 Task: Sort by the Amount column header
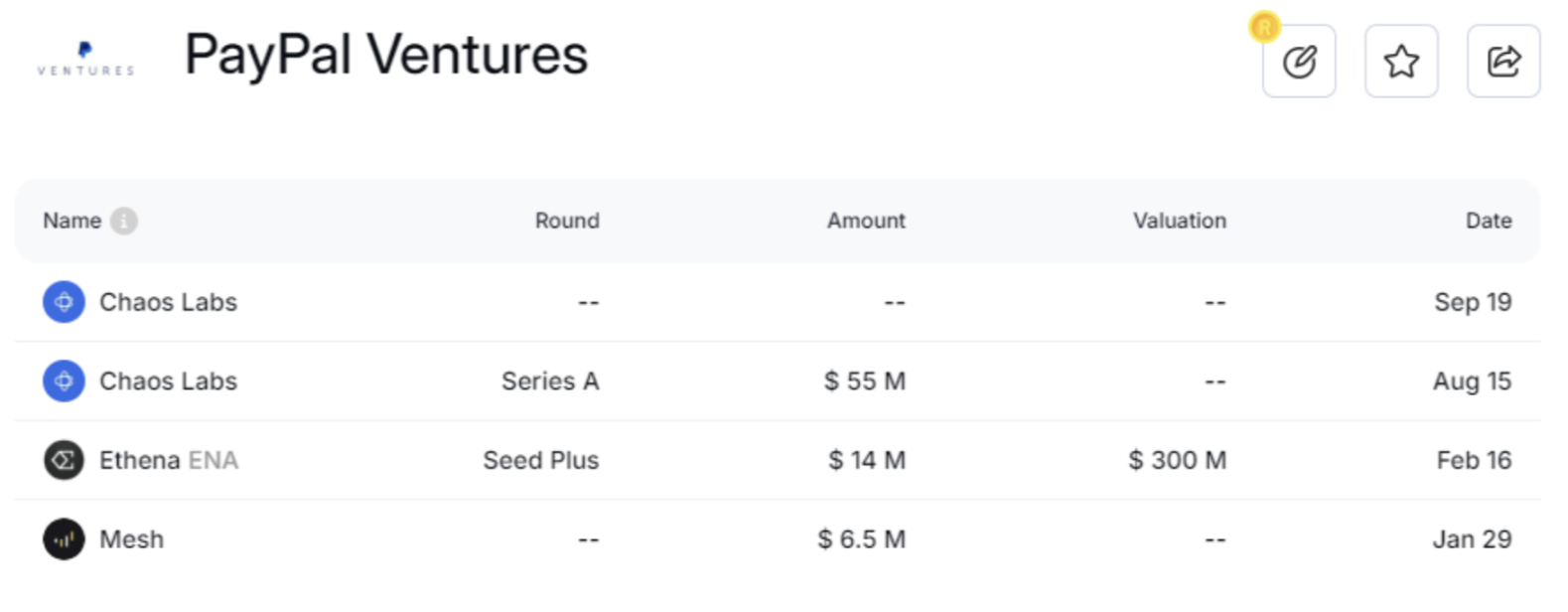(x=866, y=221)
